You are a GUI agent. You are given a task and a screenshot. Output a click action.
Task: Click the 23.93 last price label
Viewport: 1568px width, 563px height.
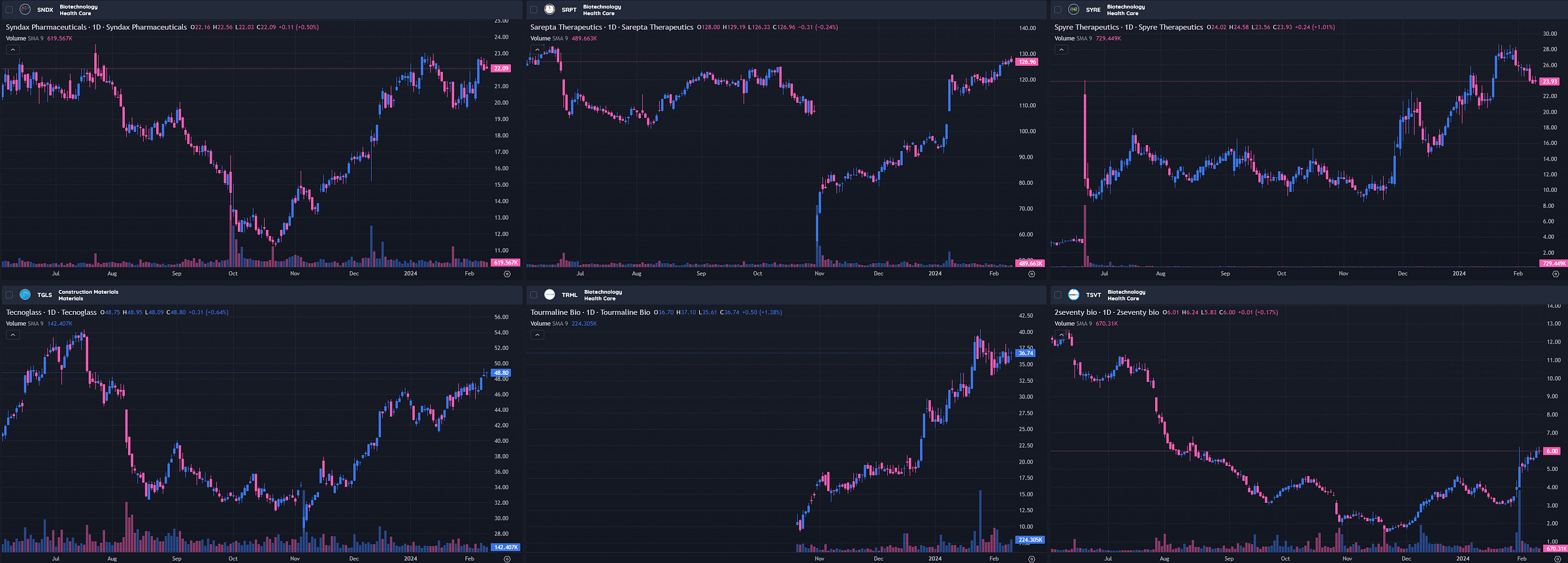pos(1550,82)
